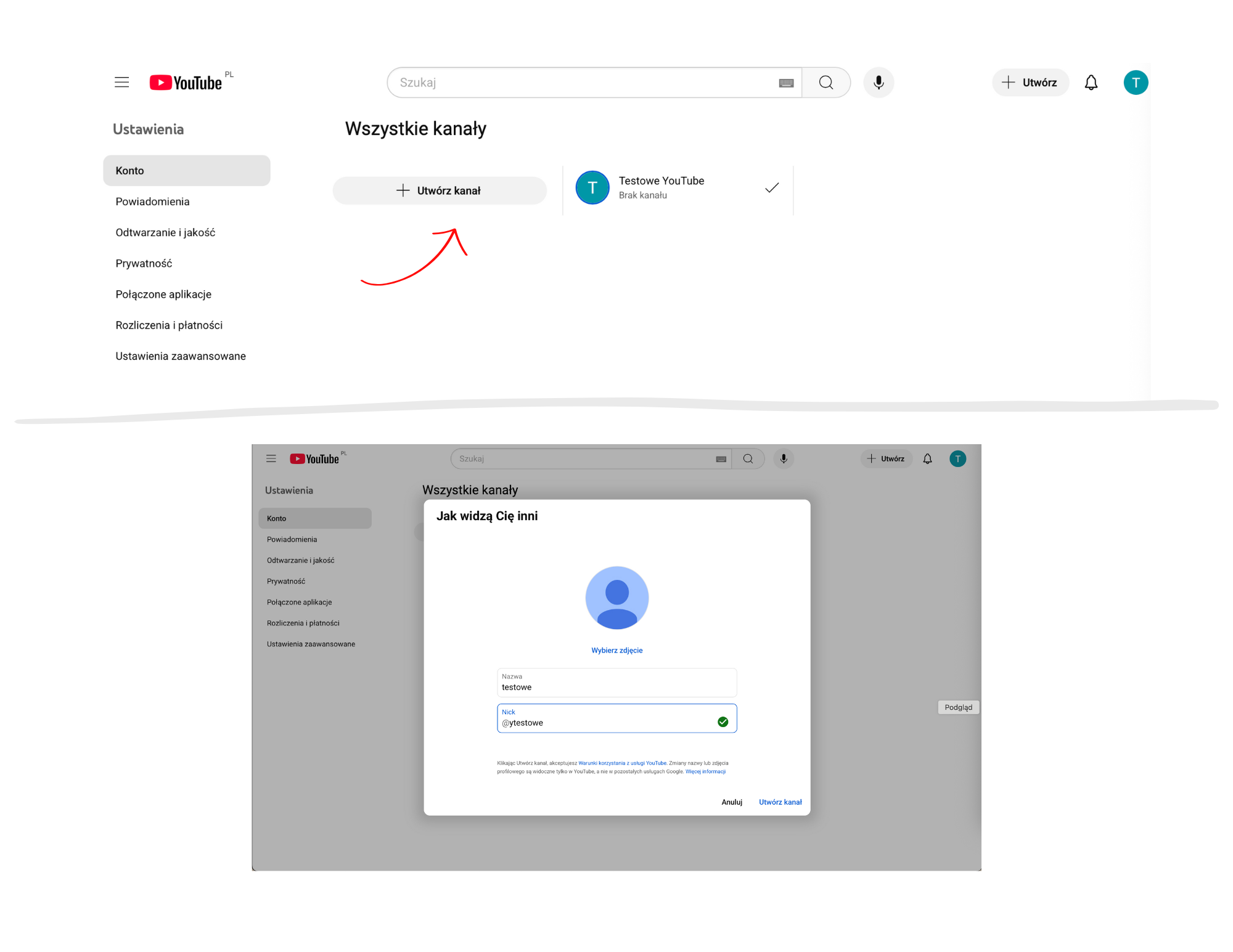
Task: Open the hamburger menu in top header
Action: pos(121,83)
